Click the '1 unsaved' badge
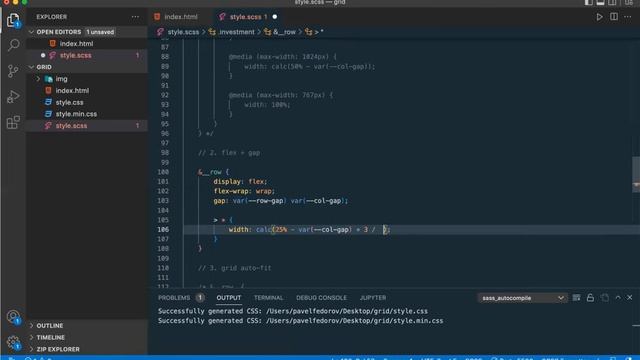 [100, 32]
